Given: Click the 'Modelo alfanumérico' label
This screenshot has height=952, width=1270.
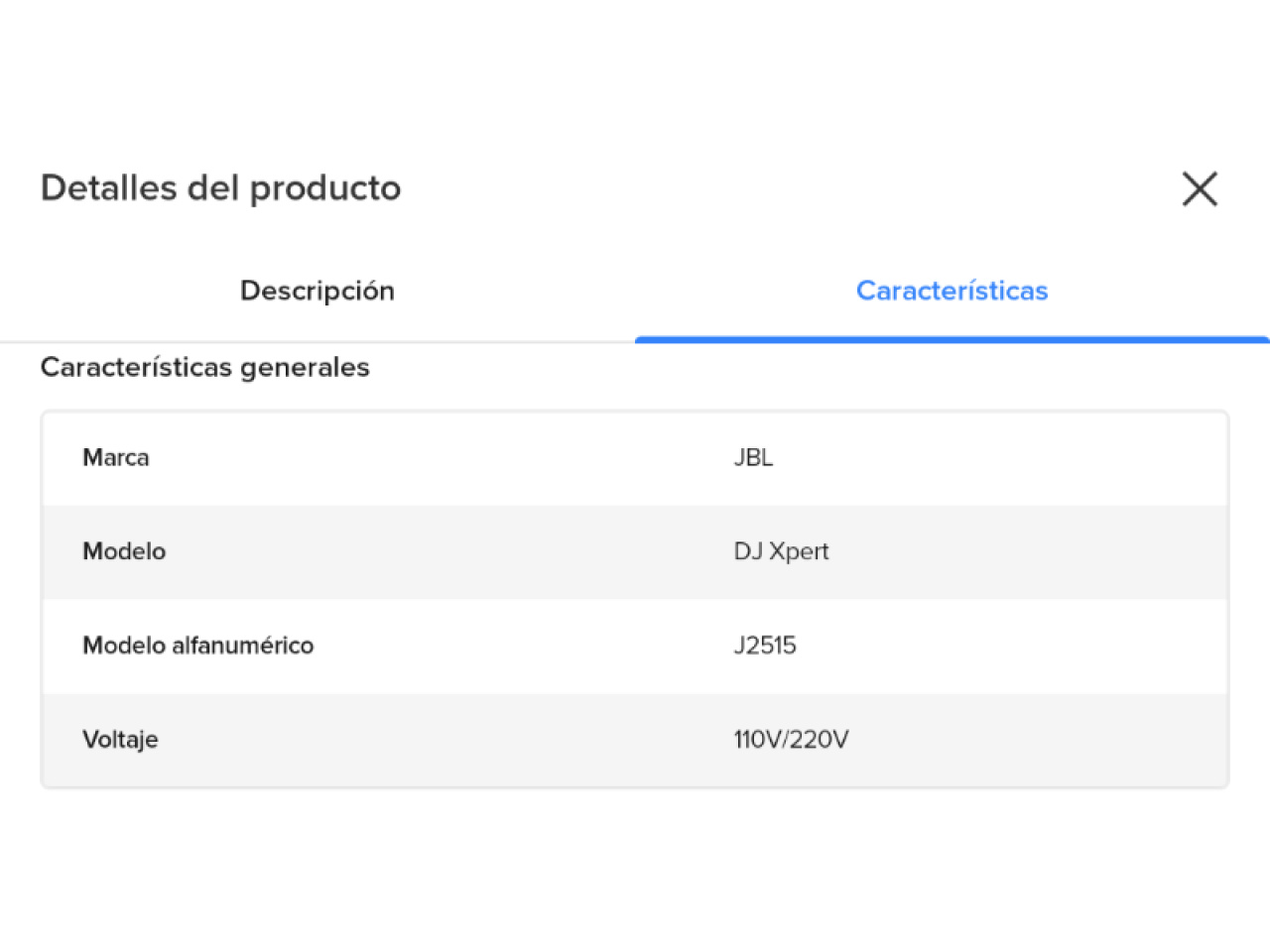Looking at the screenshot, I should point(197,646).
